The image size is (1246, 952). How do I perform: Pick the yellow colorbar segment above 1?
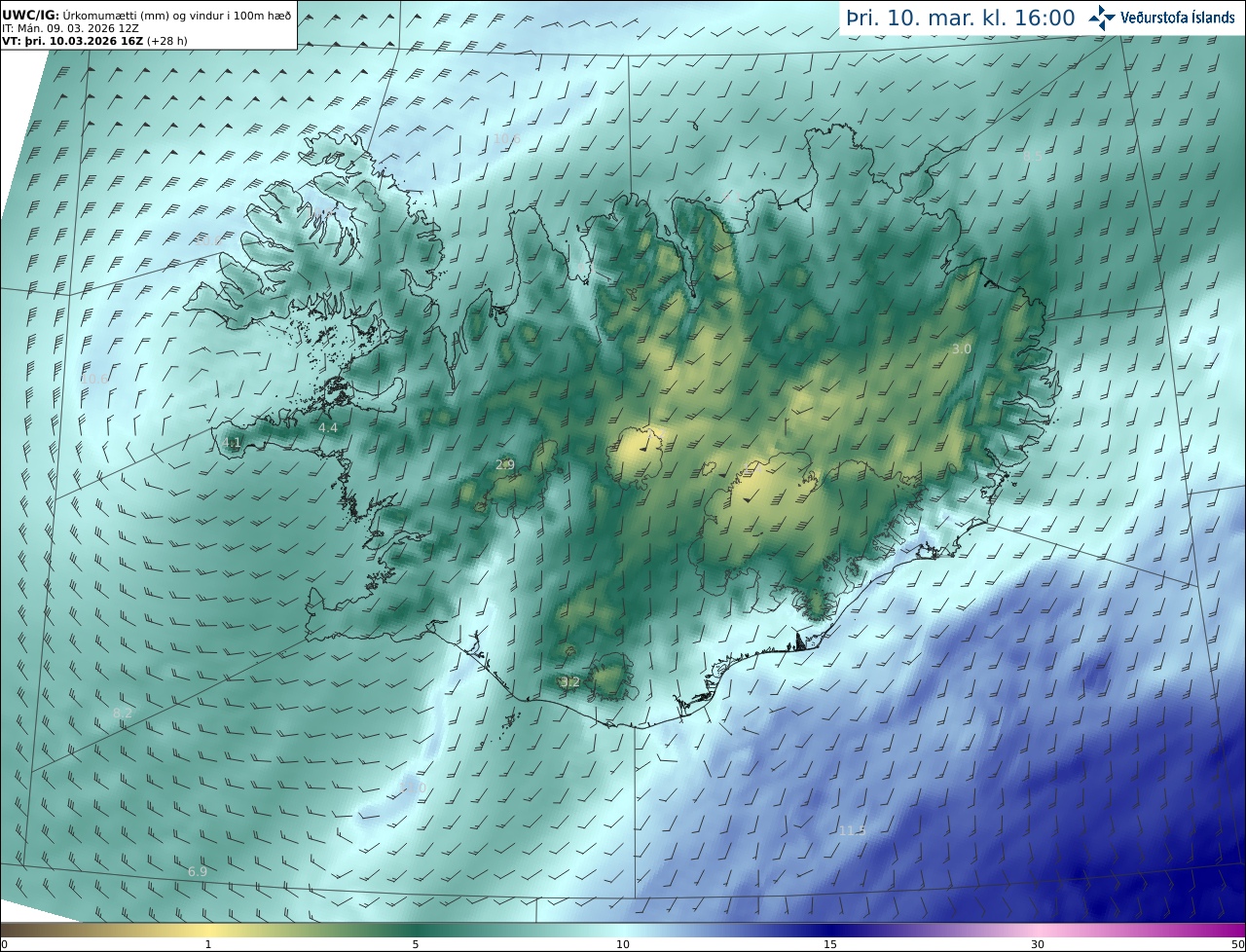point(208,930)
